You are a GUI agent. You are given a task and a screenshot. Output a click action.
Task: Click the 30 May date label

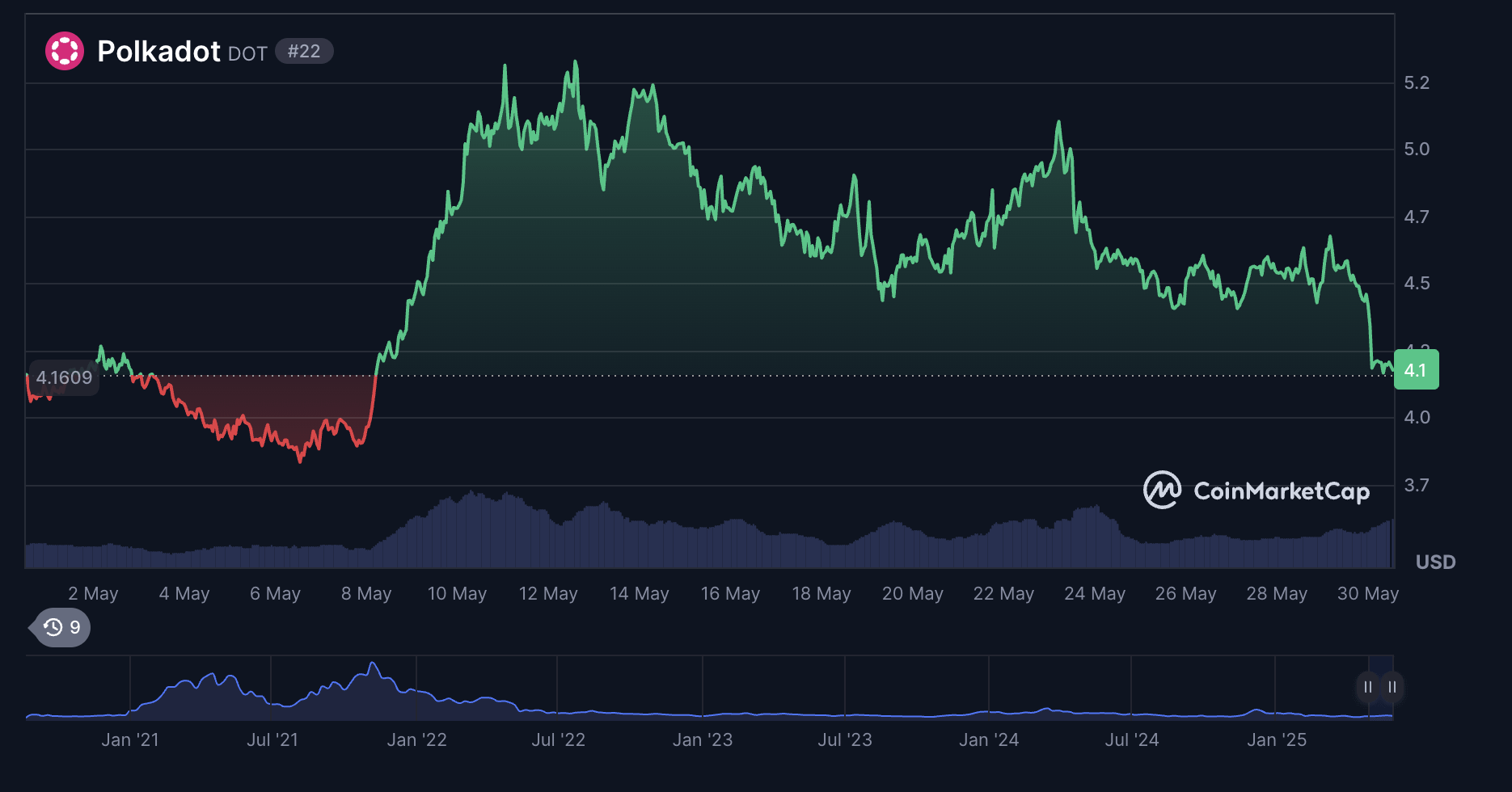point(1367,593)
